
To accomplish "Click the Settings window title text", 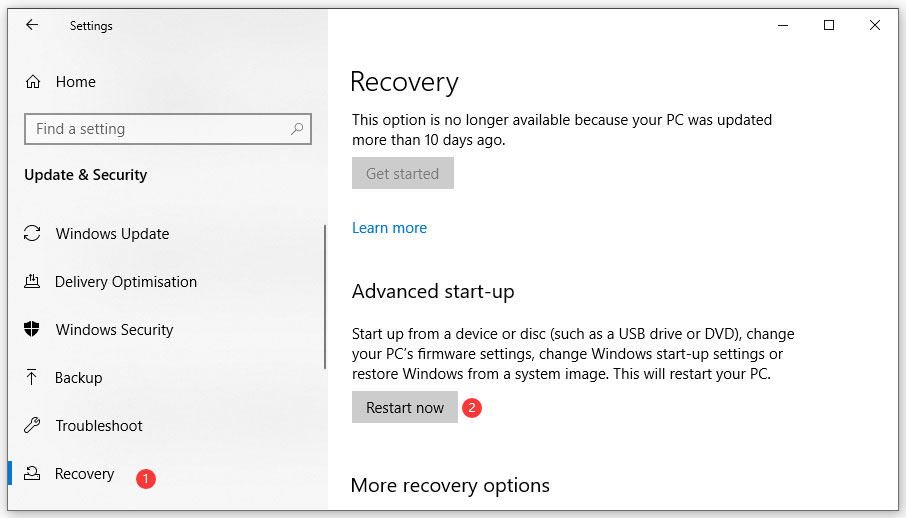I will 91,25.
